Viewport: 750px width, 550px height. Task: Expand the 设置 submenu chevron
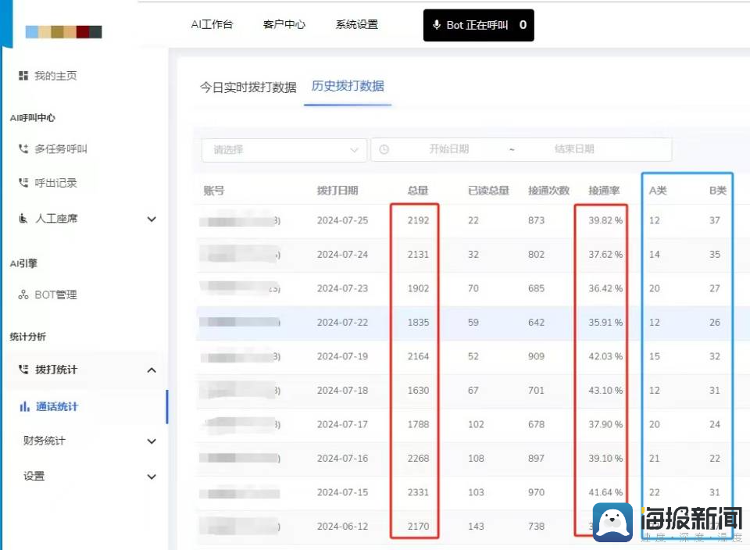(x=152, y=476)
